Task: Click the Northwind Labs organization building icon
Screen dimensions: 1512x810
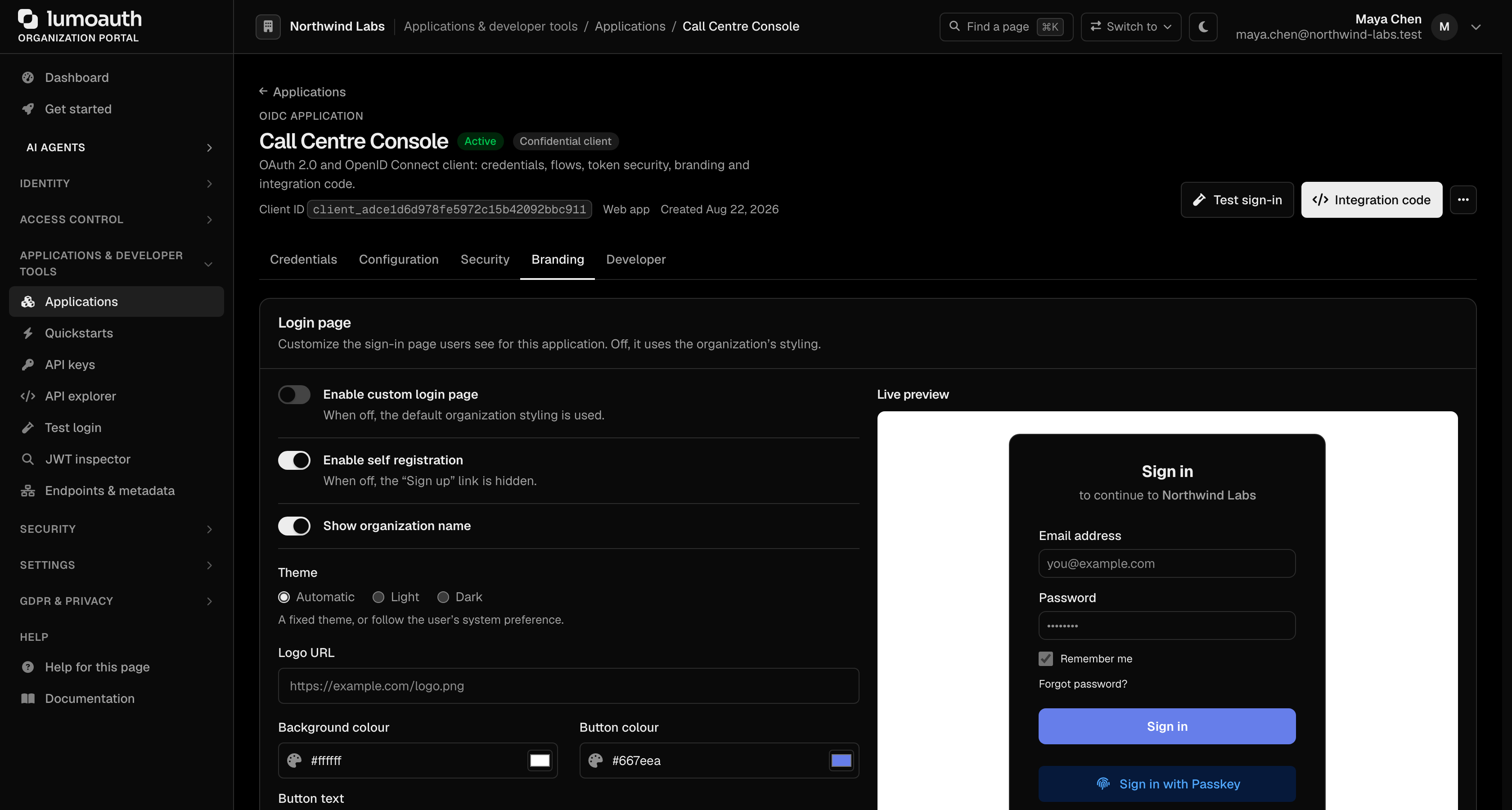Action: [x=268, y=27]
